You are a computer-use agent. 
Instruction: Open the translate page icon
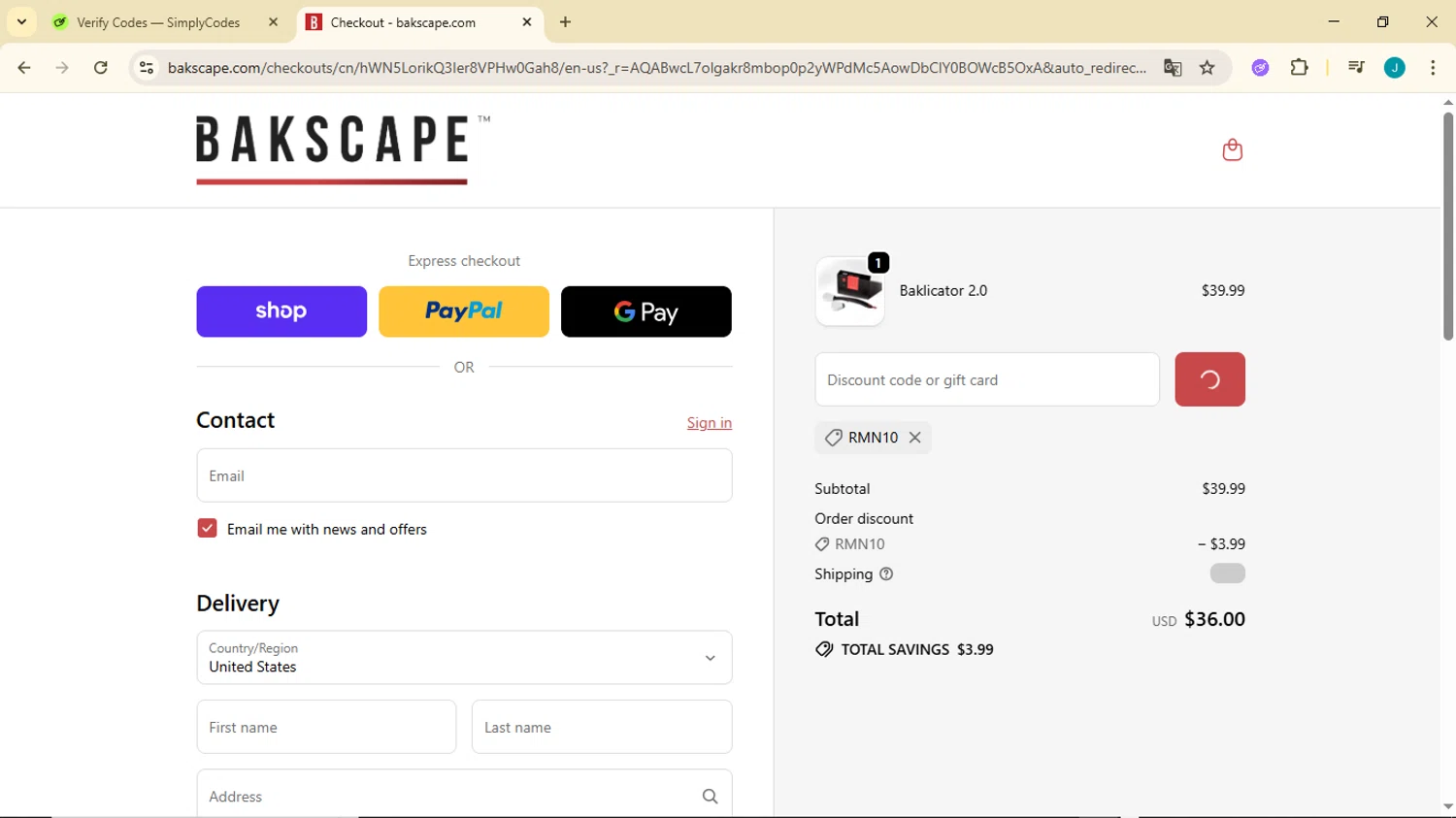click(x=1173, y=68)
